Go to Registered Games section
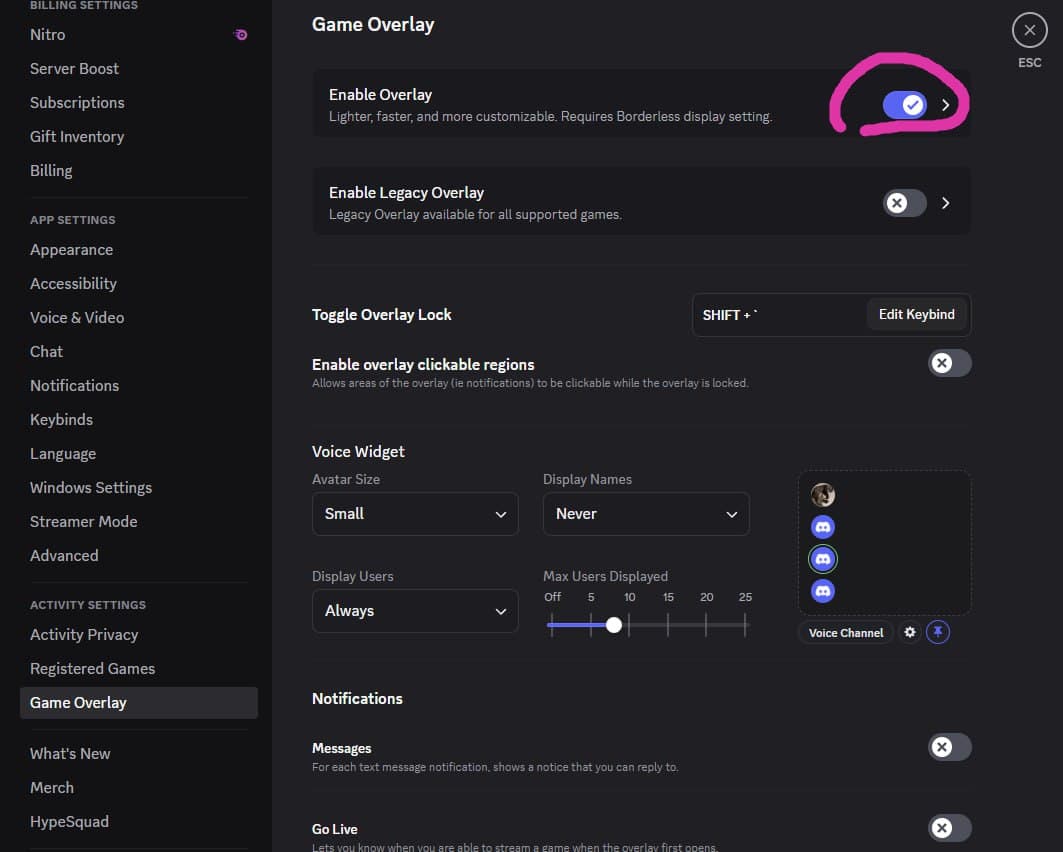 92,668
